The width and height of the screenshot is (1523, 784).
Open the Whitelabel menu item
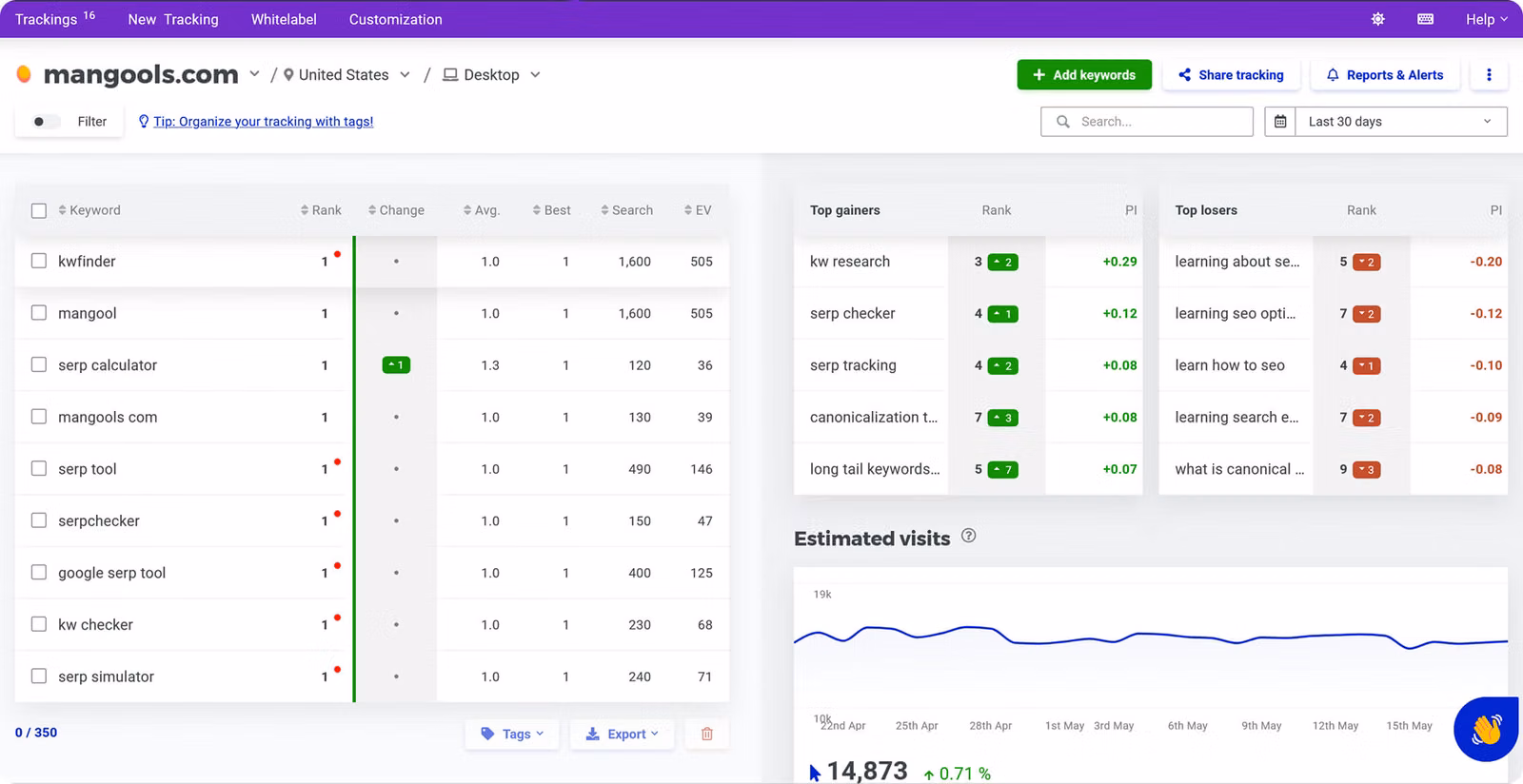click(x=284, y=19)
